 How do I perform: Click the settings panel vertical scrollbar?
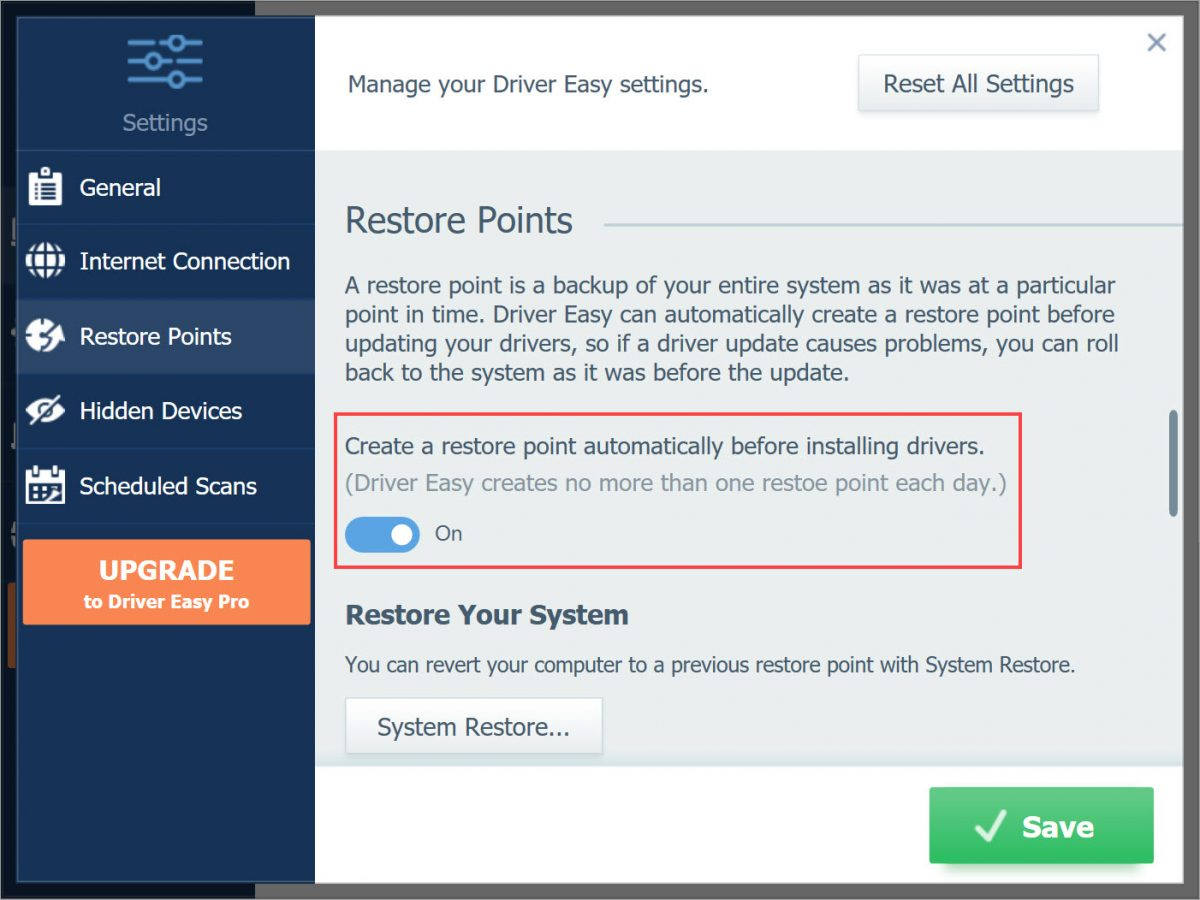pos(1173,462)
